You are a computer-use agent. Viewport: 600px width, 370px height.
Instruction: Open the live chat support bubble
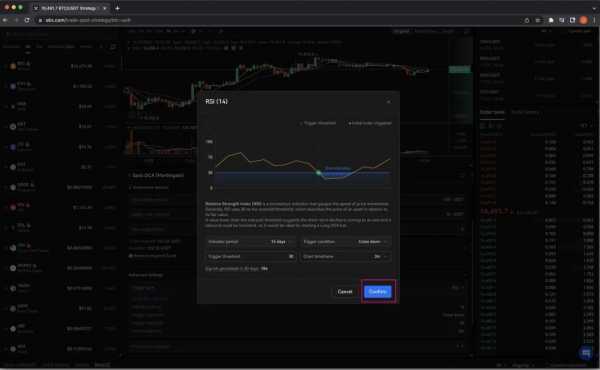[x=585, y=352]
